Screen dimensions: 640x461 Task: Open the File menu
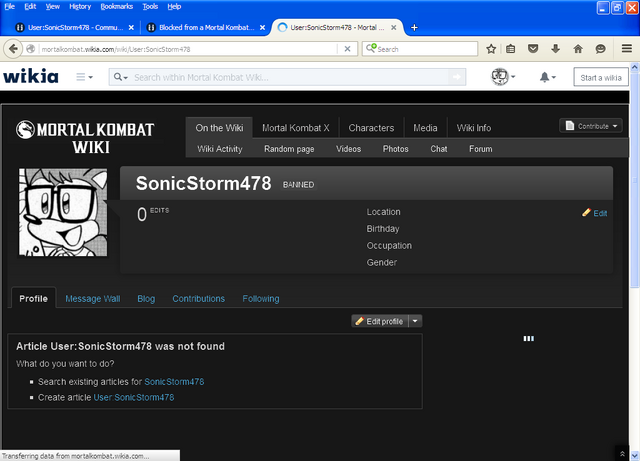point(9,7)
